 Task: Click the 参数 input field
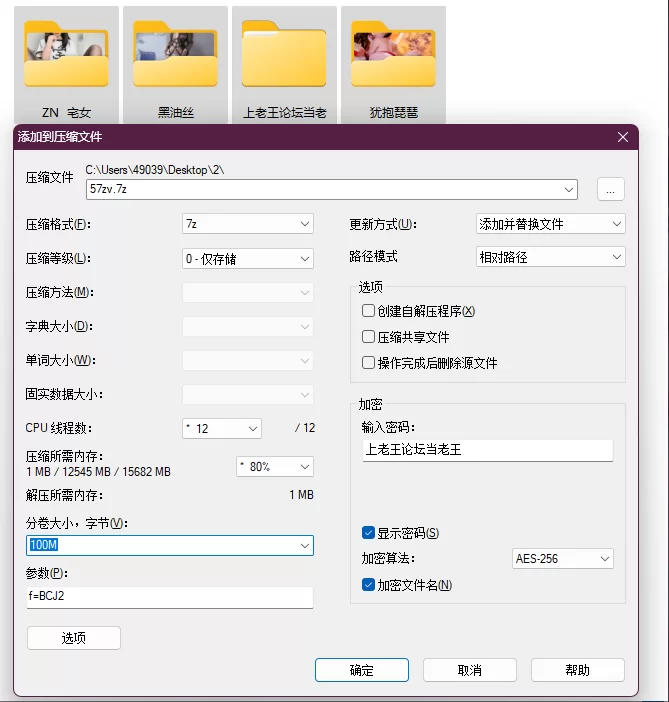coord(169,597)
